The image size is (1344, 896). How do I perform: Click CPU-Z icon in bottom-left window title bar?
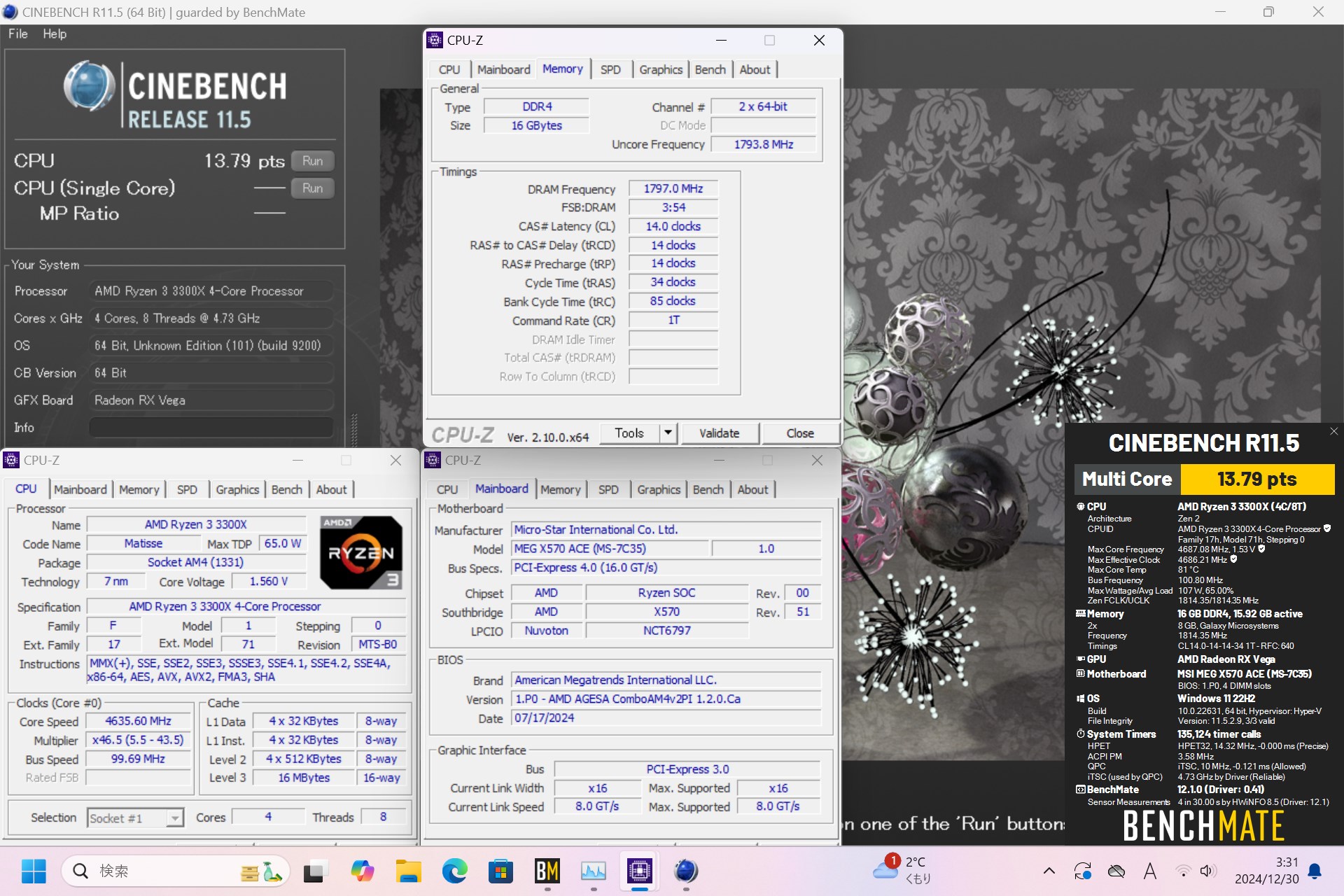11,460
